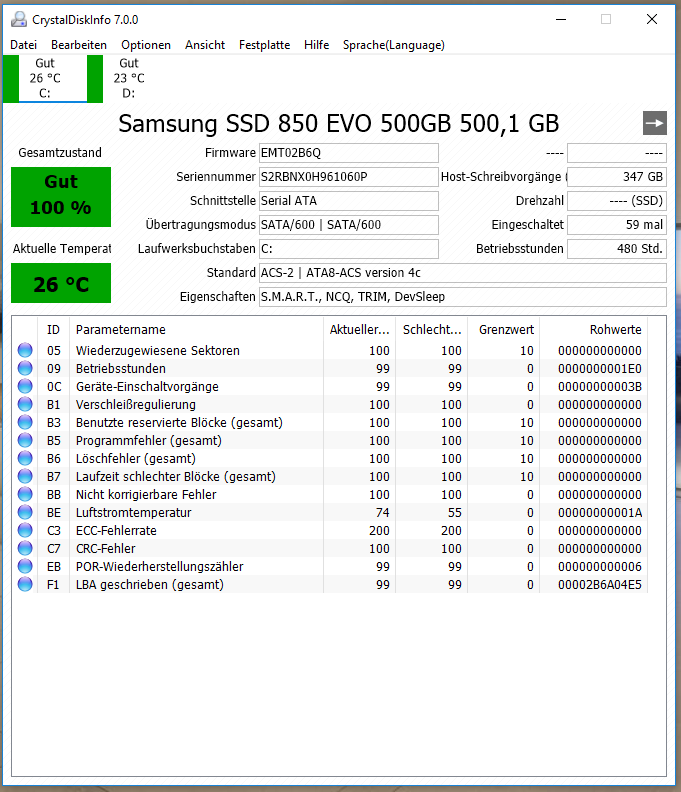The image size is (681, 792).
Task: Click the Firmware field EMT02B6Q
Action: point(349,153)
